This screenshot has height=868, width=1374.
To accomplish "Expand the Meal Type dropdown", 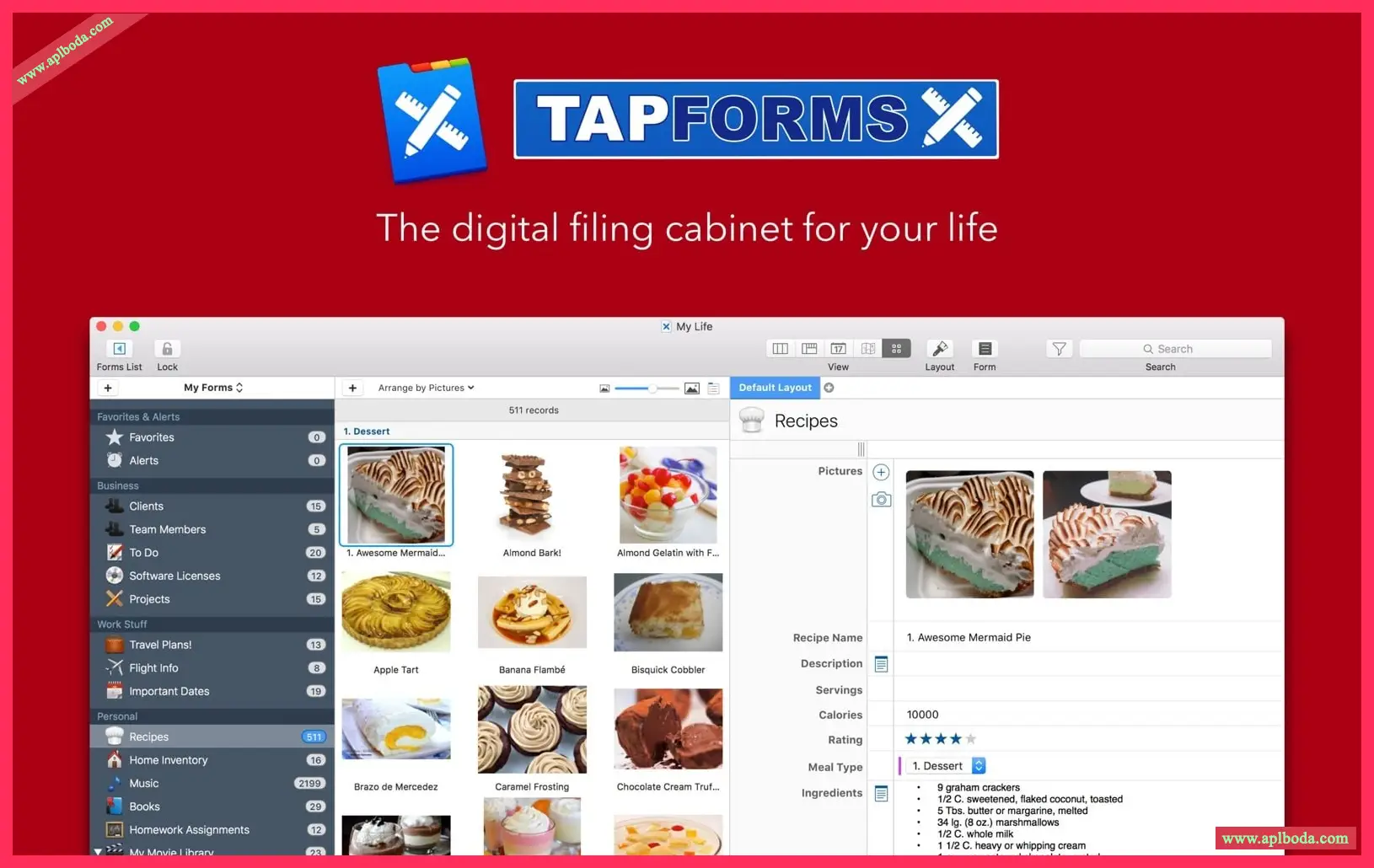I will [x=978, y=766].
